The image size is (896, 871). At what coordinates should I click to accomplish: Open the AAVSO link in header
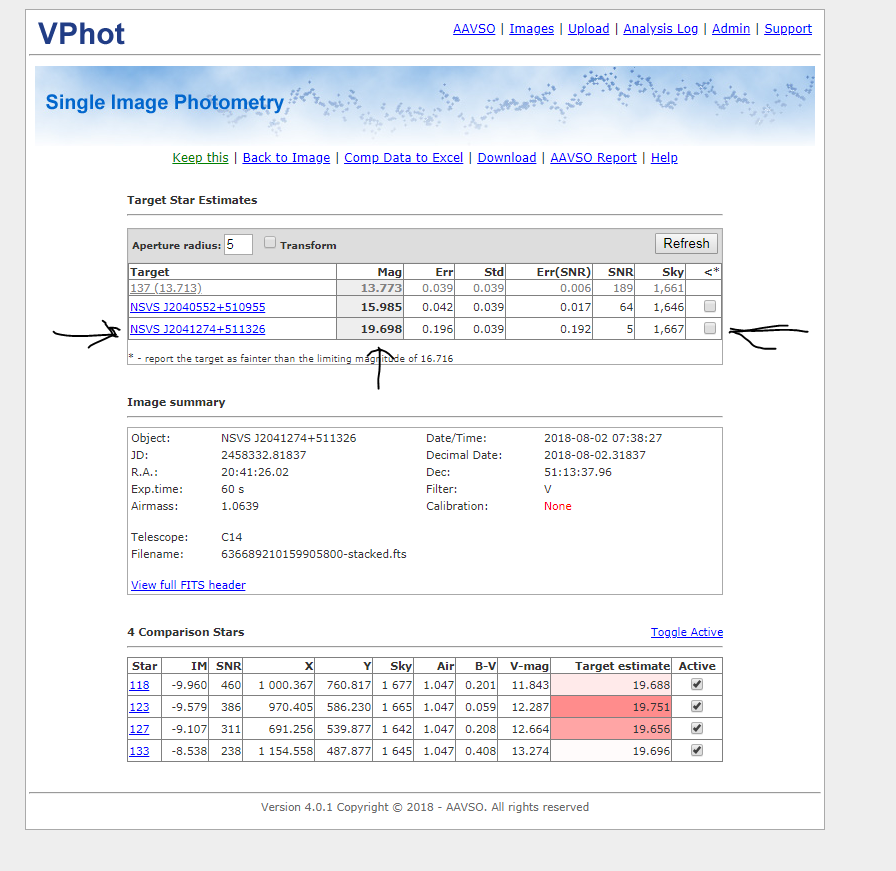[473, 29]
